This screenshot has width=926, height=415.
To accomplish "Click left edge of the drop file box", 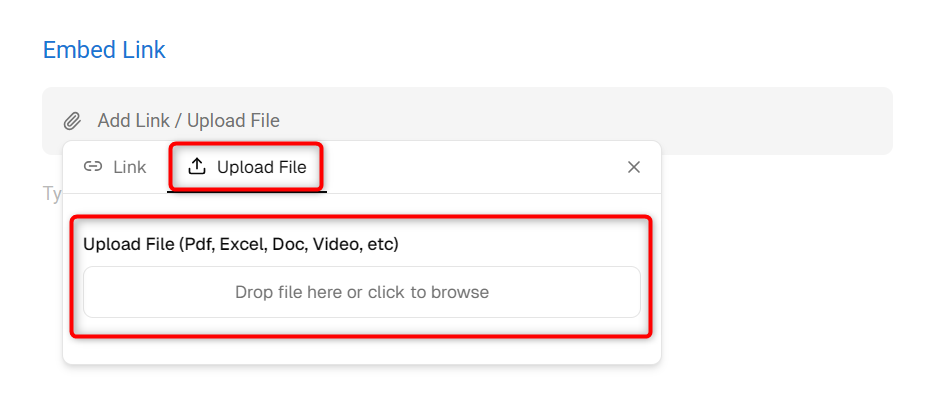I will click(x=89, y=292).
